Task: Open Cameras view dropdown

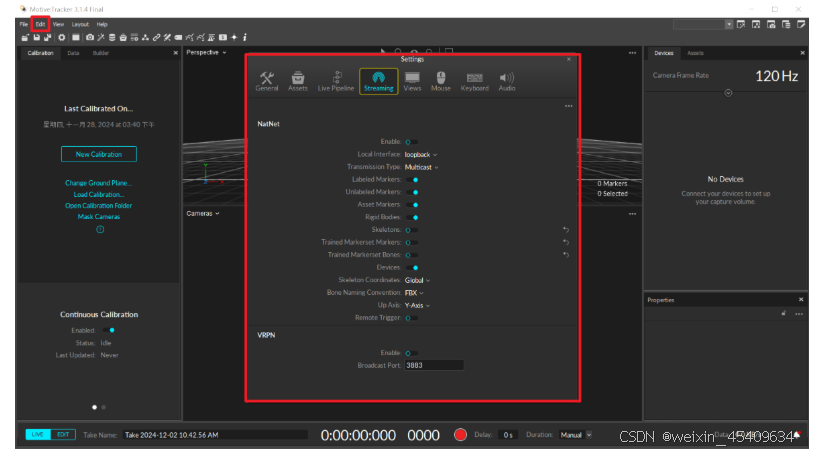Action: click(203, 213)
